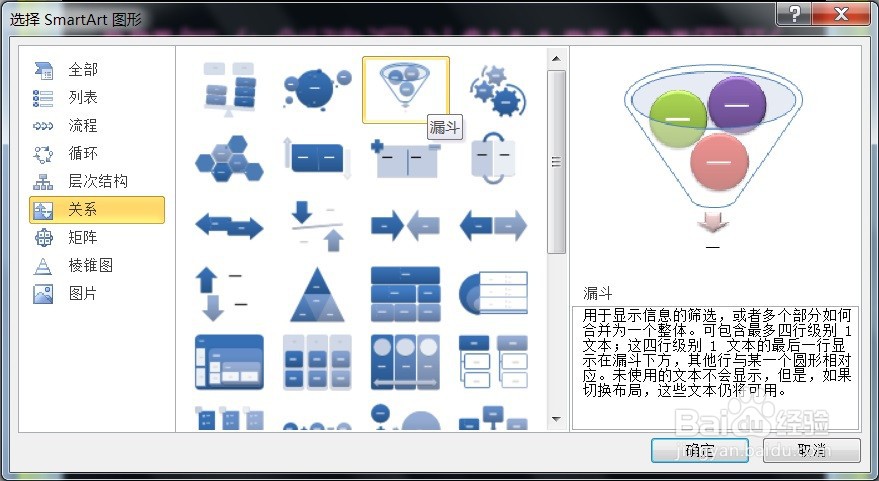Click the Funnel description text box
This screenshot has width=879, height=481.
click(715, 368)
